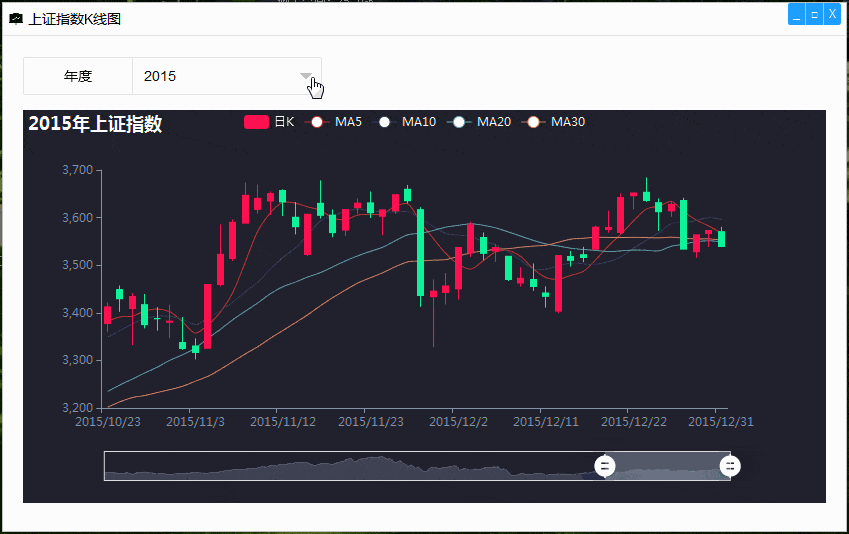This screenshot has height=534, width=849.
Task: Click the app icon beside the 上证指数K线图 title
Action: [x=15, y=19]
